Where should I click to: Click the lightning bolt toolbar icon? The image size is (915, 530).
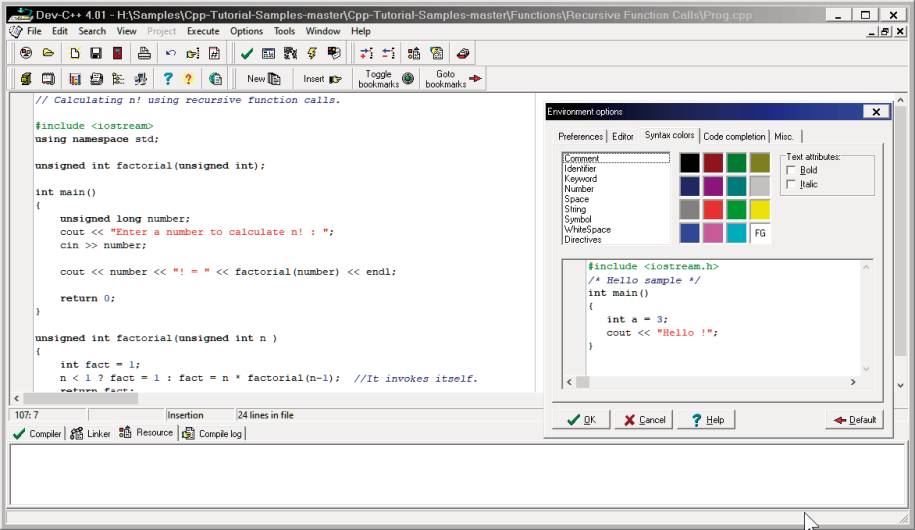pyautogui.click(x=312, y=54)
